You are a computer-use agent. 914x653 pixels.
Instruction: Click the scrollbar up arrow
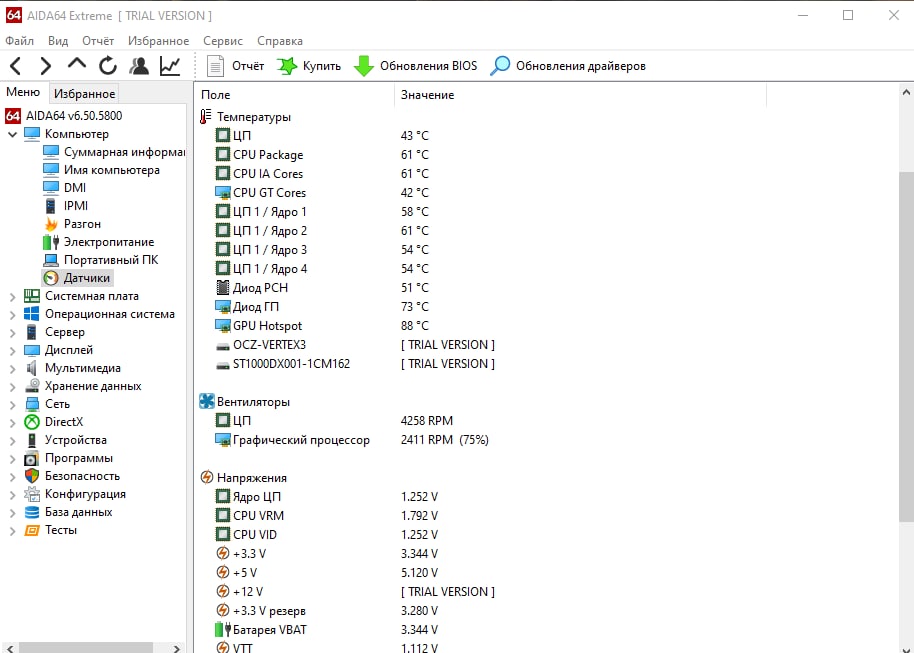click(x=906, y=92)
